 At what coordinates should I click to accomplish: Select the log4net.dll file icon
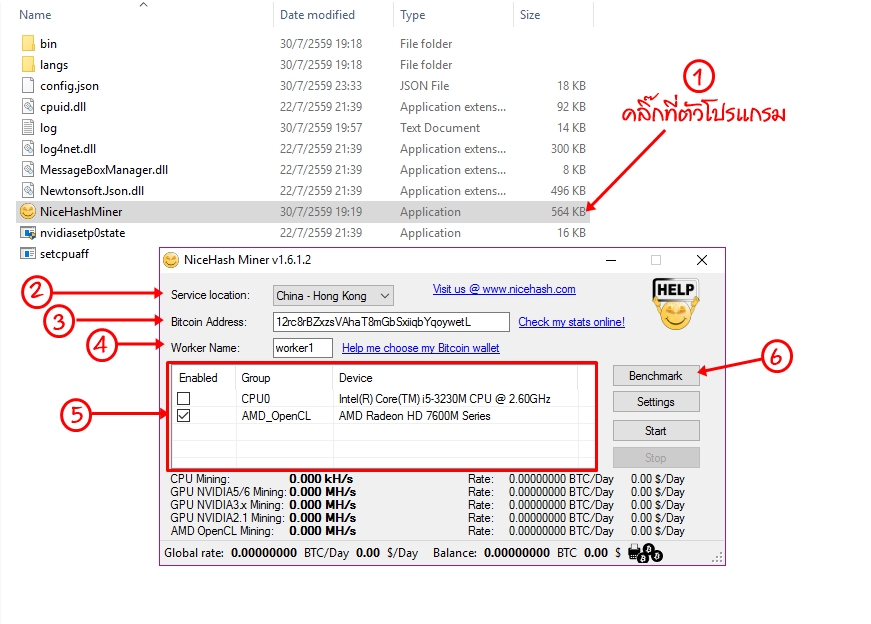pos(28,148)
